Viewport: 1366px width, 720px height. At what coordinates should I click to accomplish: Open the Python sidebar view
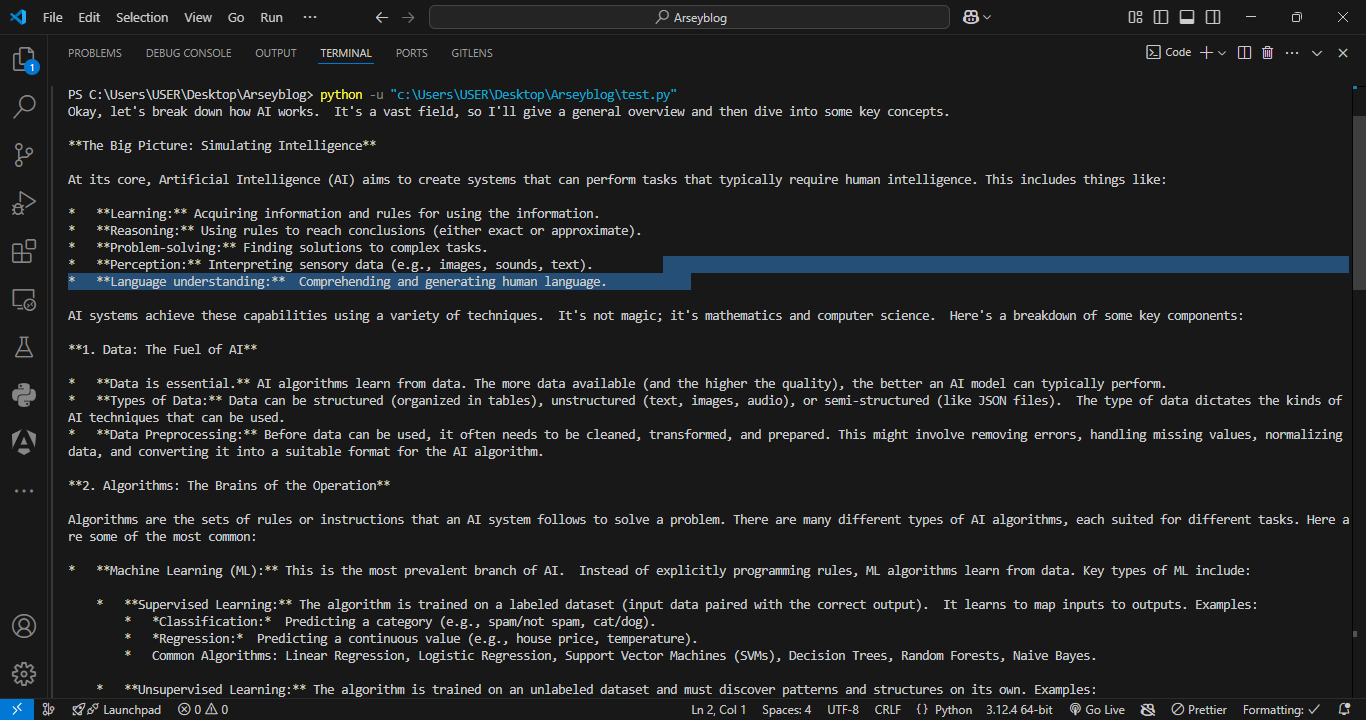pos(24,395)
